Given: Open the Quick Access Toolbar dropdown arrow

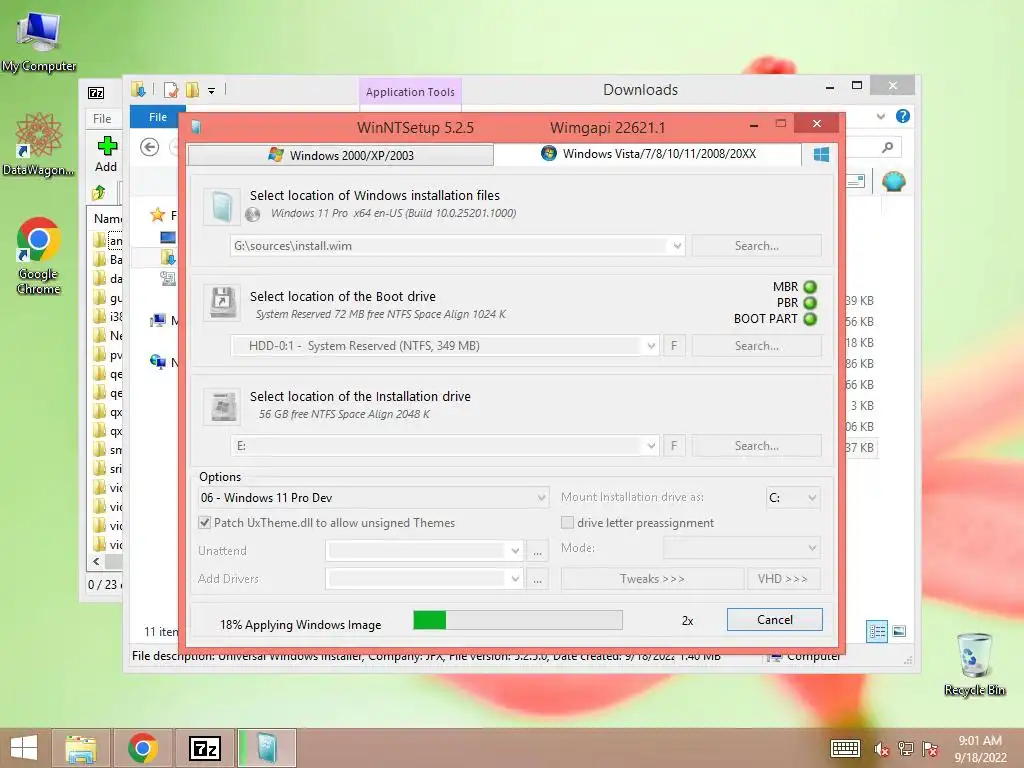Looking at the screenshot, I should (x=212, y=91).
